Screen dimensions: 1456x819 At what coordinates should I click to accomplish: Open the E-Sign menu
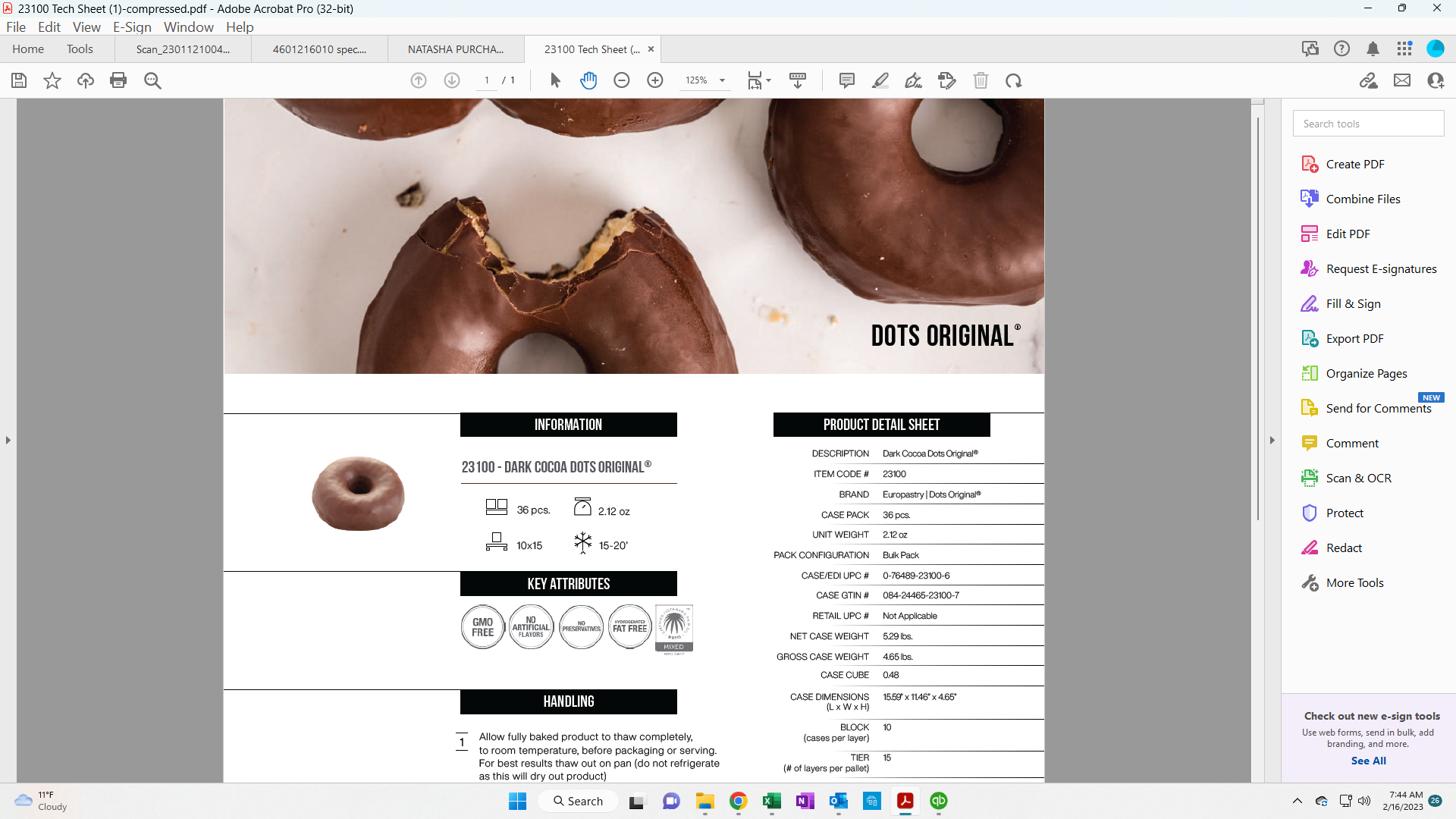click(x=132, y=27)
